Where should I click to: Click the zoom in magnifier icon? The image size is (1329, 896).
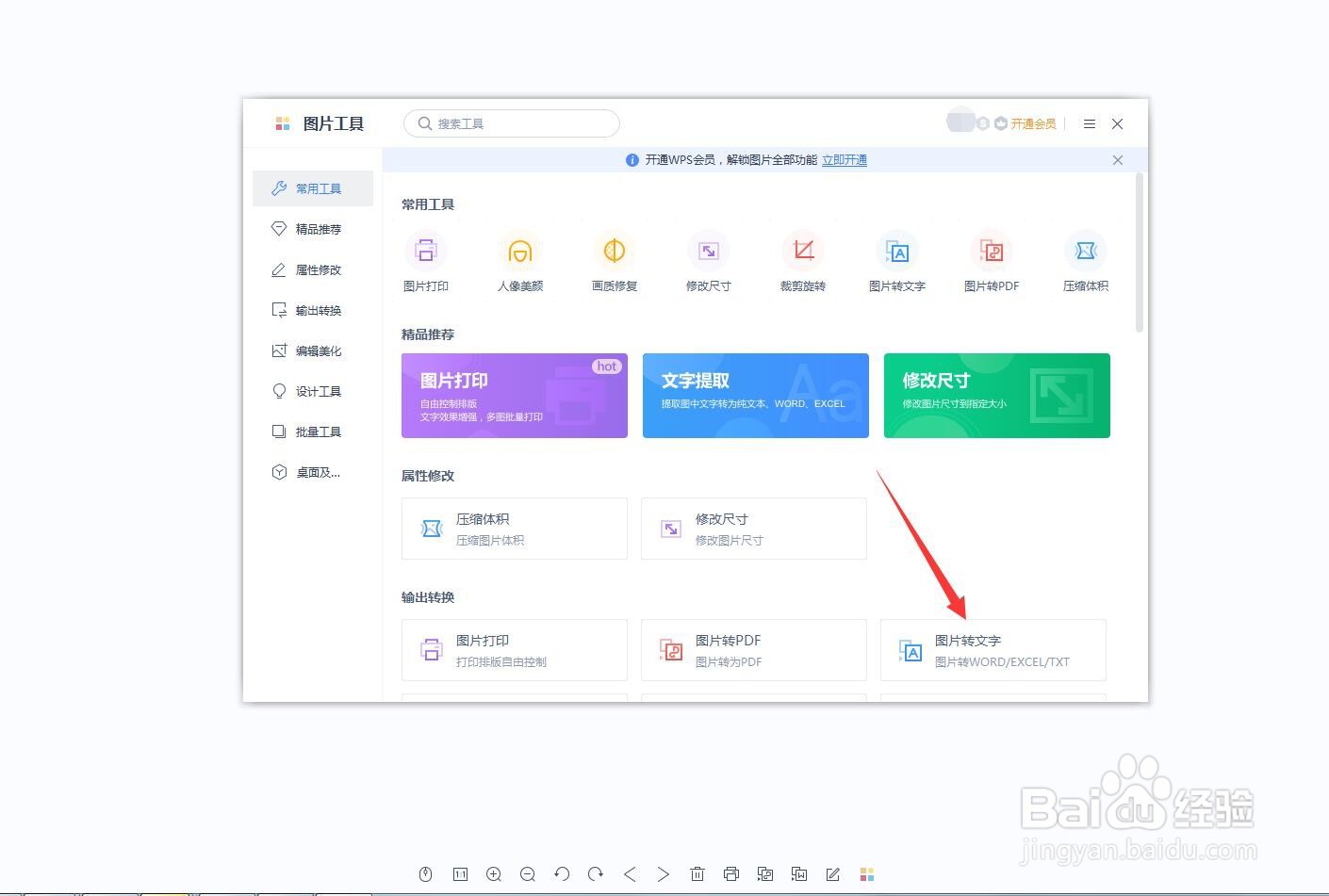tap(494, 874)
